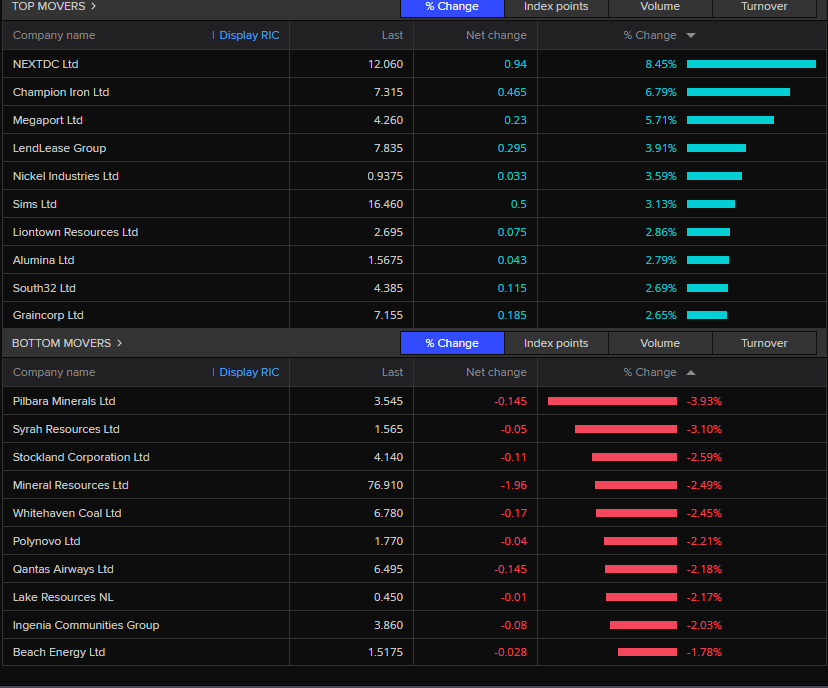Click the NEXTDC Ltd 8.45% change bar
The width and height of the screenshot is (828, 688).
[x=751, y=64]
